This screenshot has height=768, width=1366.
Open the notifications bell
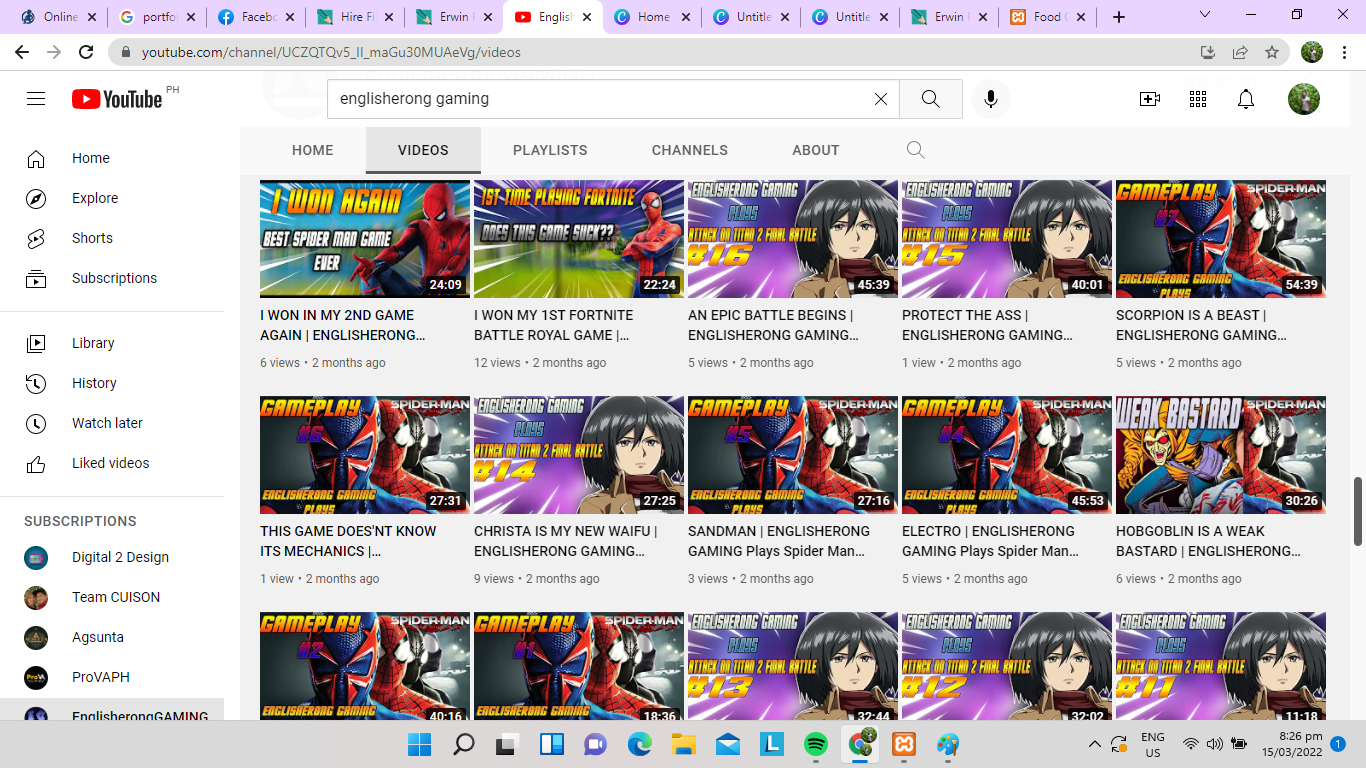click(1246, 99)
